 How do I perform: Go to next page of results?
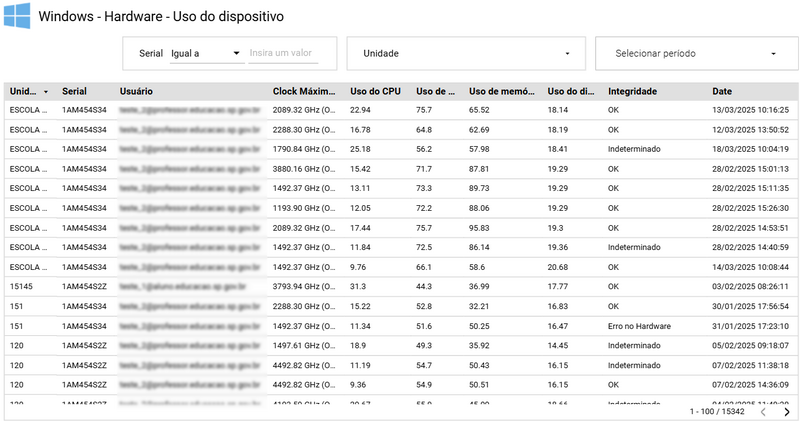click(787, 411)
